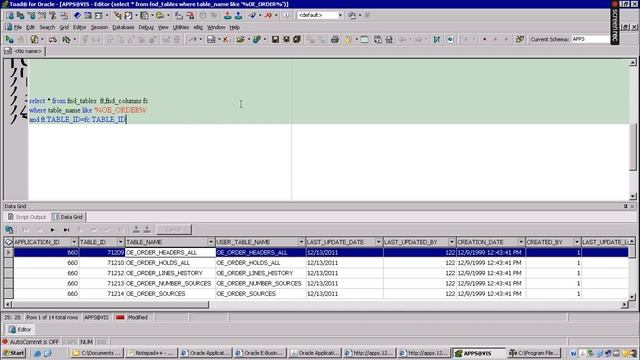Click the next record arrow in data grid

point(52,230)
